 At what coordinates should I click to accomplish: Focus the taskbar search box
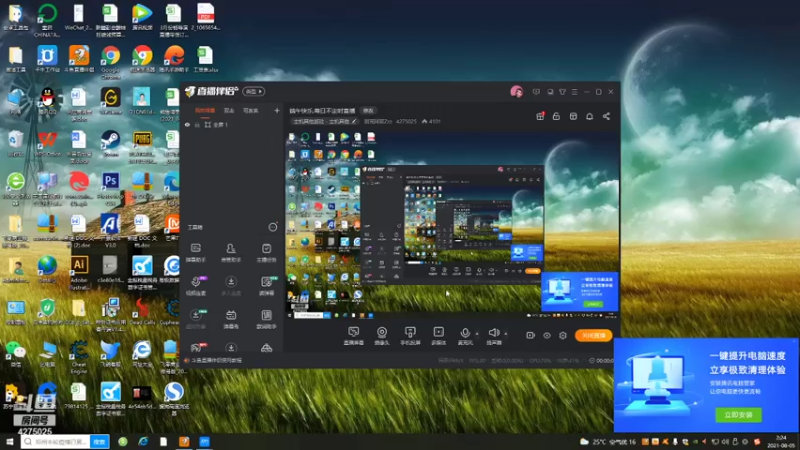[x=56, y=441]
